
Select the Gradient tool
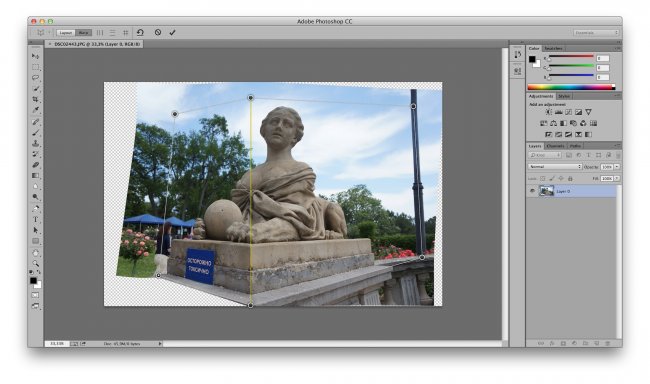coord(36,176)
